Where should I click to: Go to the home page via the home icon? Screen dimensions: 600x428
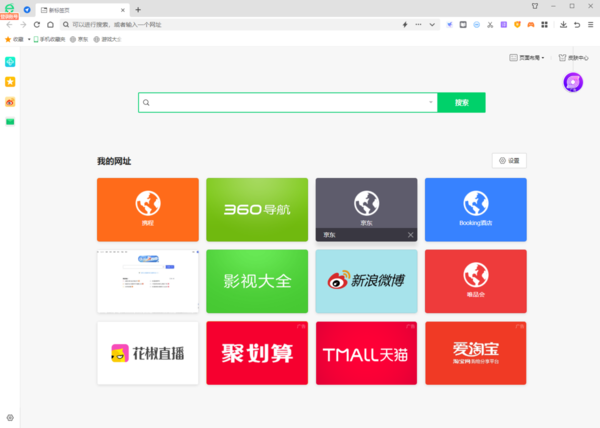coord(51,24)
